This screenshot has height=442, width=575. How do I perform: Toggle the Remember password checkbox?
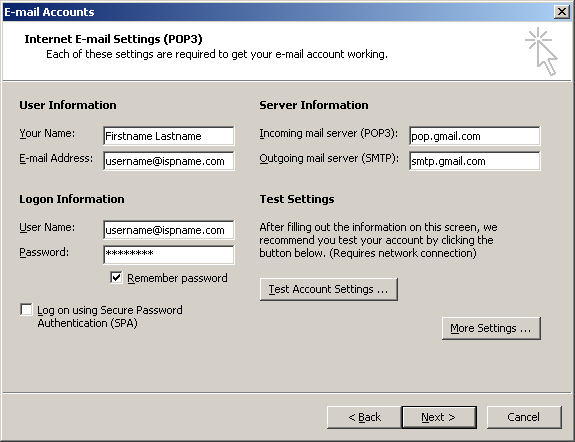coord(116,278)
